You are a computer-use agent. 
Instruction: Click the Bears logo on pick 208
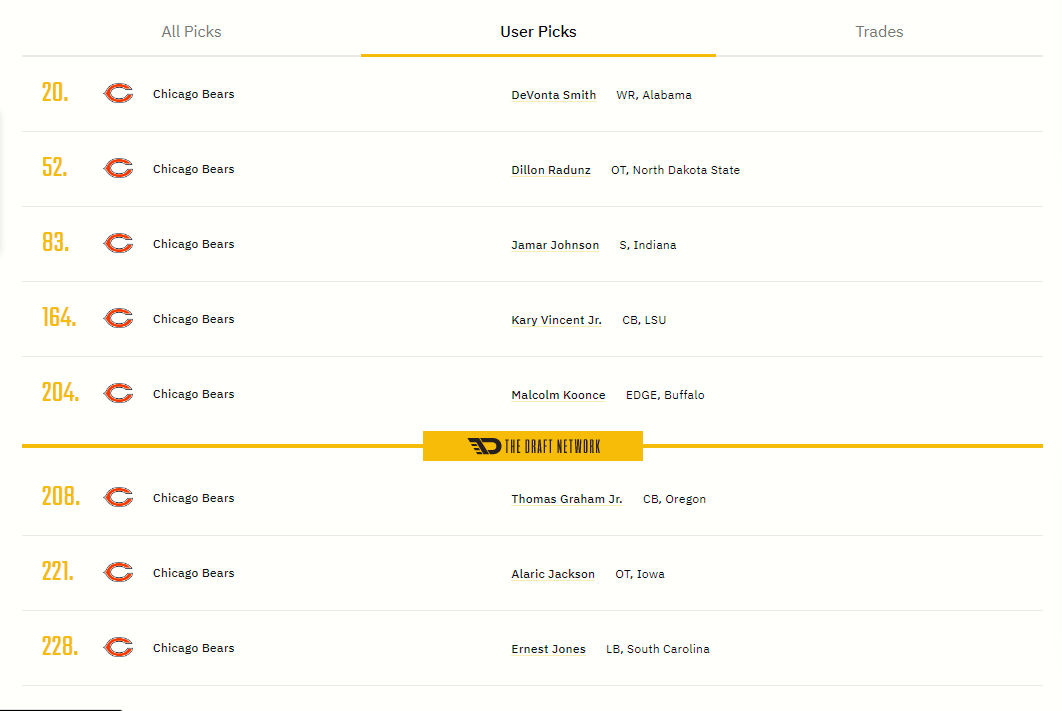(119, 498)
